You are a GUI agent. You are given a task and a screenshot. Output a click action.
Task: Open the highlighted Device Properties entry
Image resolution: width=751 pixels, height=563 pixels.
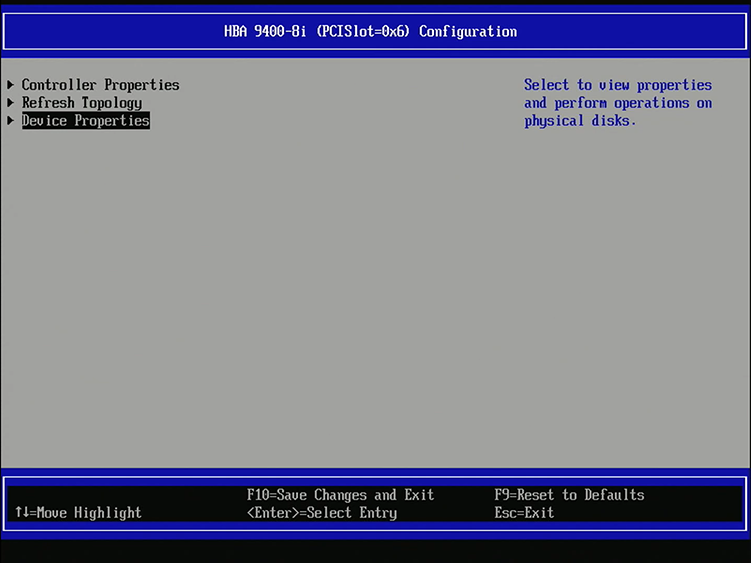pos(86,121)
